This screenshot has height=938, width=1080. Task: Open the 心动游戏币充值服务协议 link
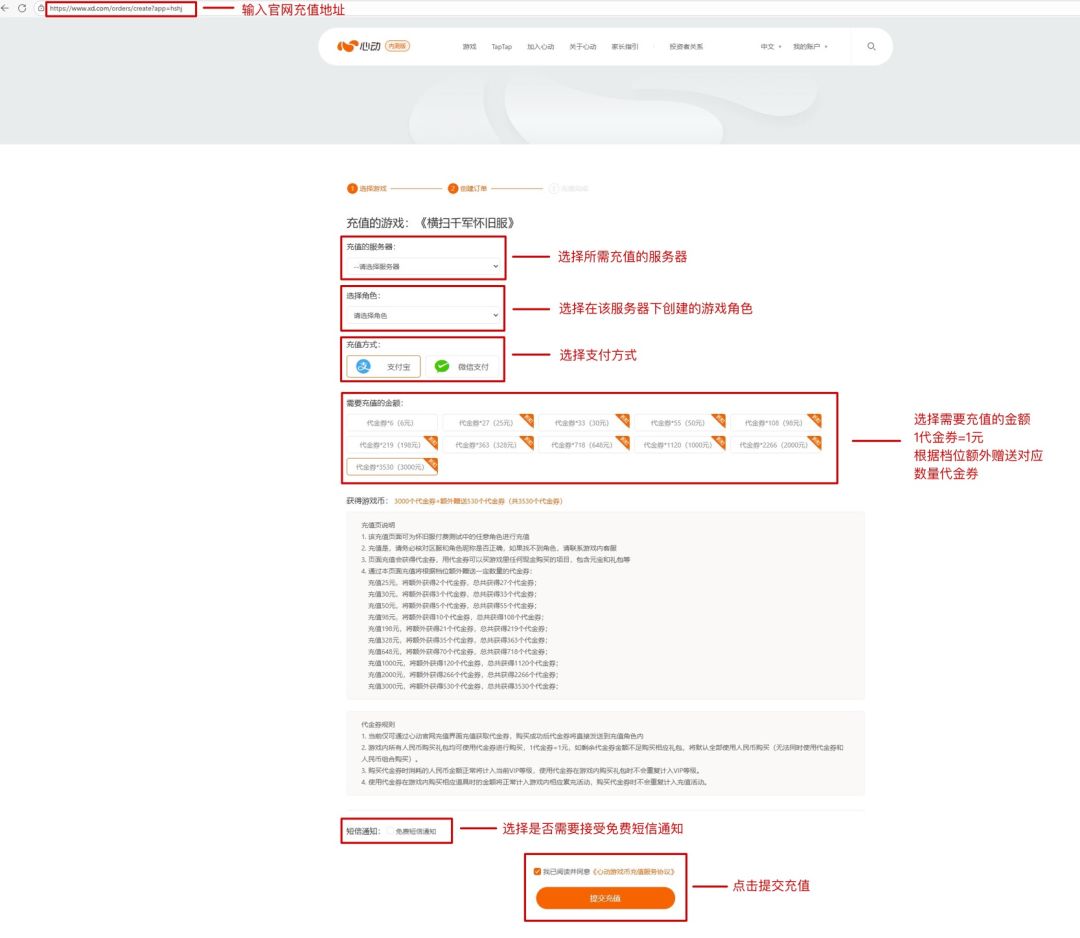pos(634,872)
